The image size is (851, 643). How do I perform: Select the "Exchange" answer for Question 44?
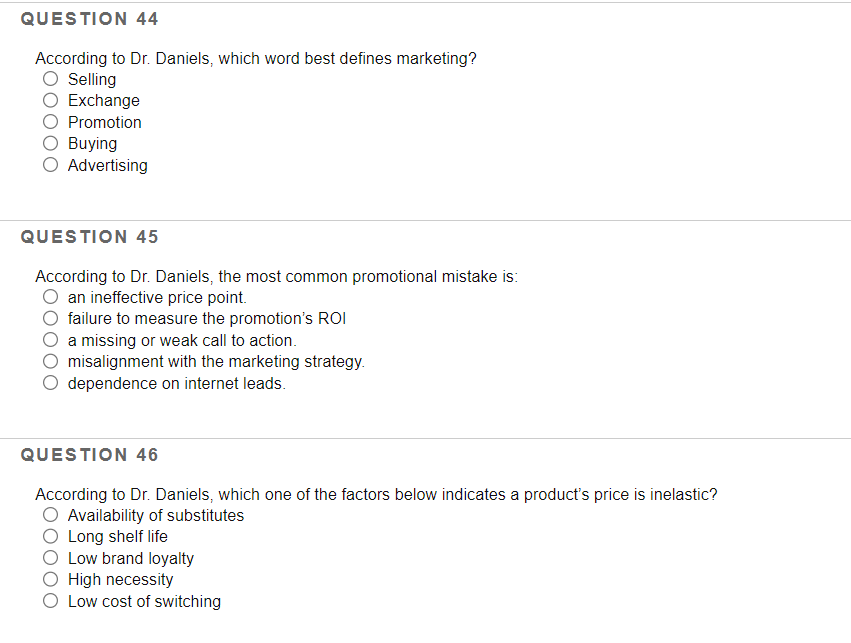click(x=50, y=99)
